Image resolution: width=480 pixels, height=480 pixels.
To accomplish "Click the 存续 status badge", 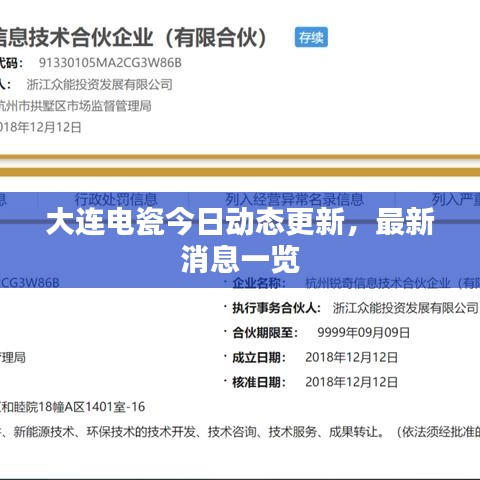I will [311, 37].
